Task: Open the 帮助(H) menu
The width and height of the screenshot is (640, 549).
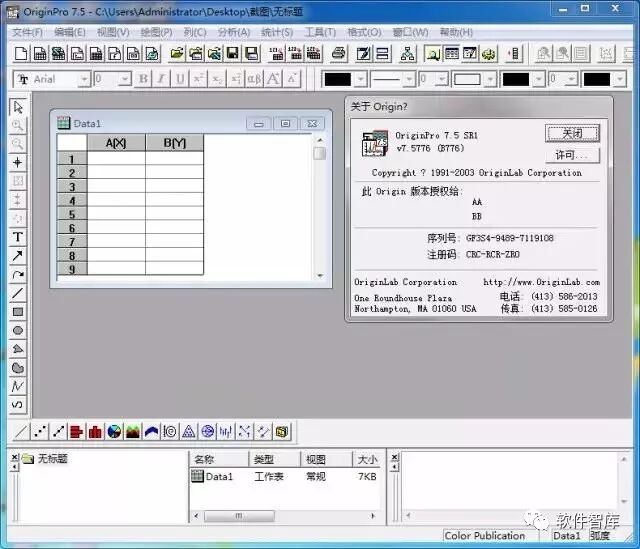Action: 456,32
